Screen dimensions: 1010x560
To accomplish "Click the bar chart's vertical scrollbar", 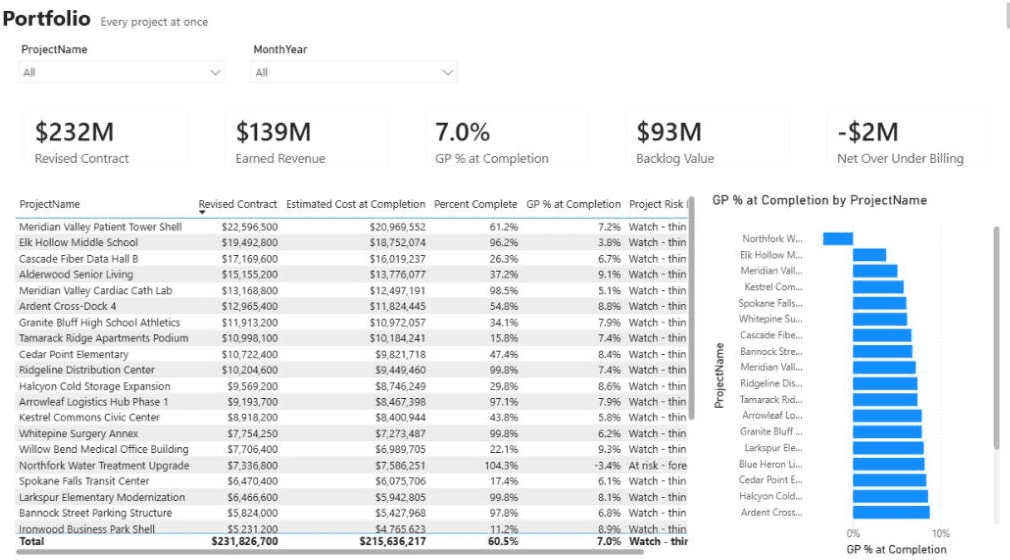I will click(996, 338).
